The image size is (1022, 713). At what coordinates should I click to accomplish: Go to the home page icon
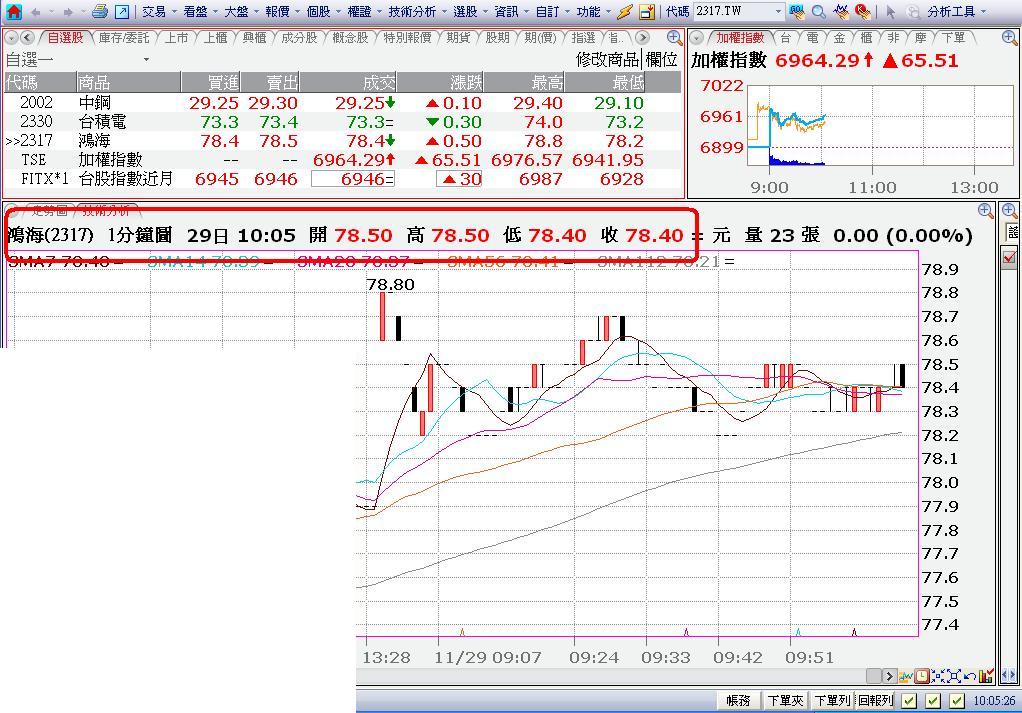point(13,11)
